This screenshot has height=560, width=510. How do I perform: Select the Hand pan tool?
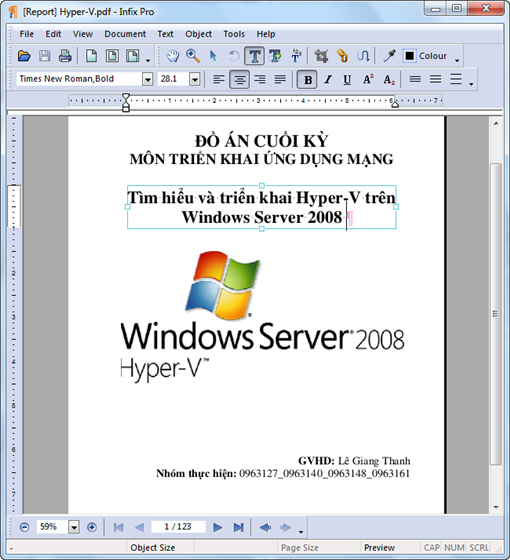coord(172,56)
